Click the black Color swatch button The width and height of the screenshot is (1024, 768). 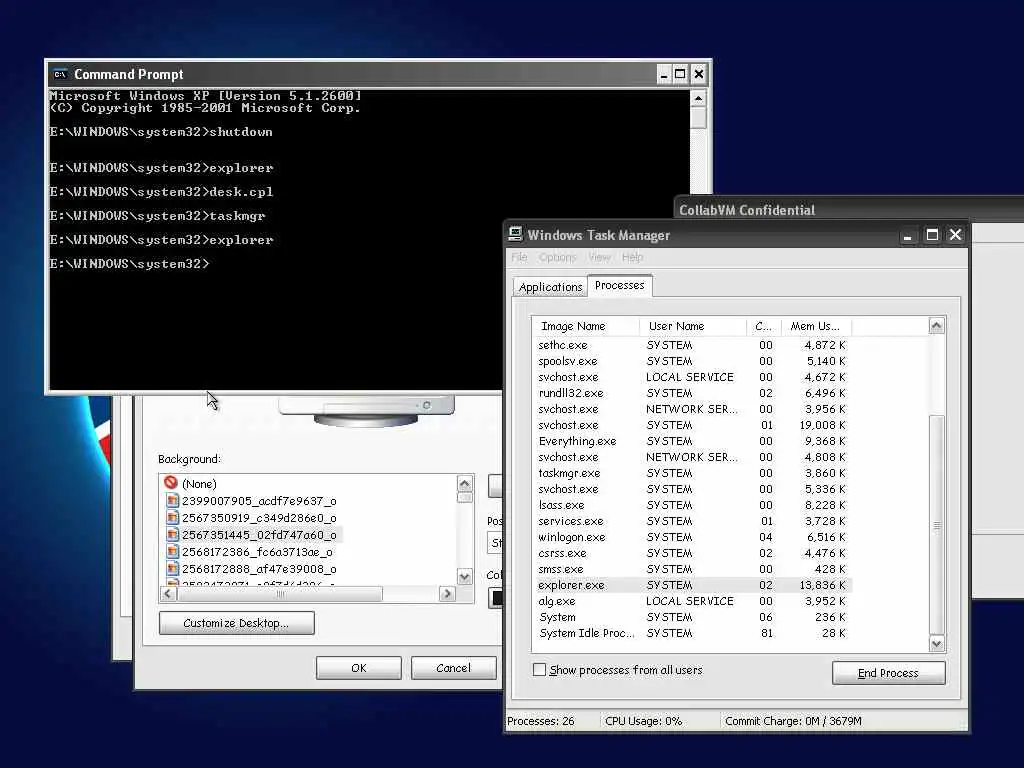[x=496, y=598]
